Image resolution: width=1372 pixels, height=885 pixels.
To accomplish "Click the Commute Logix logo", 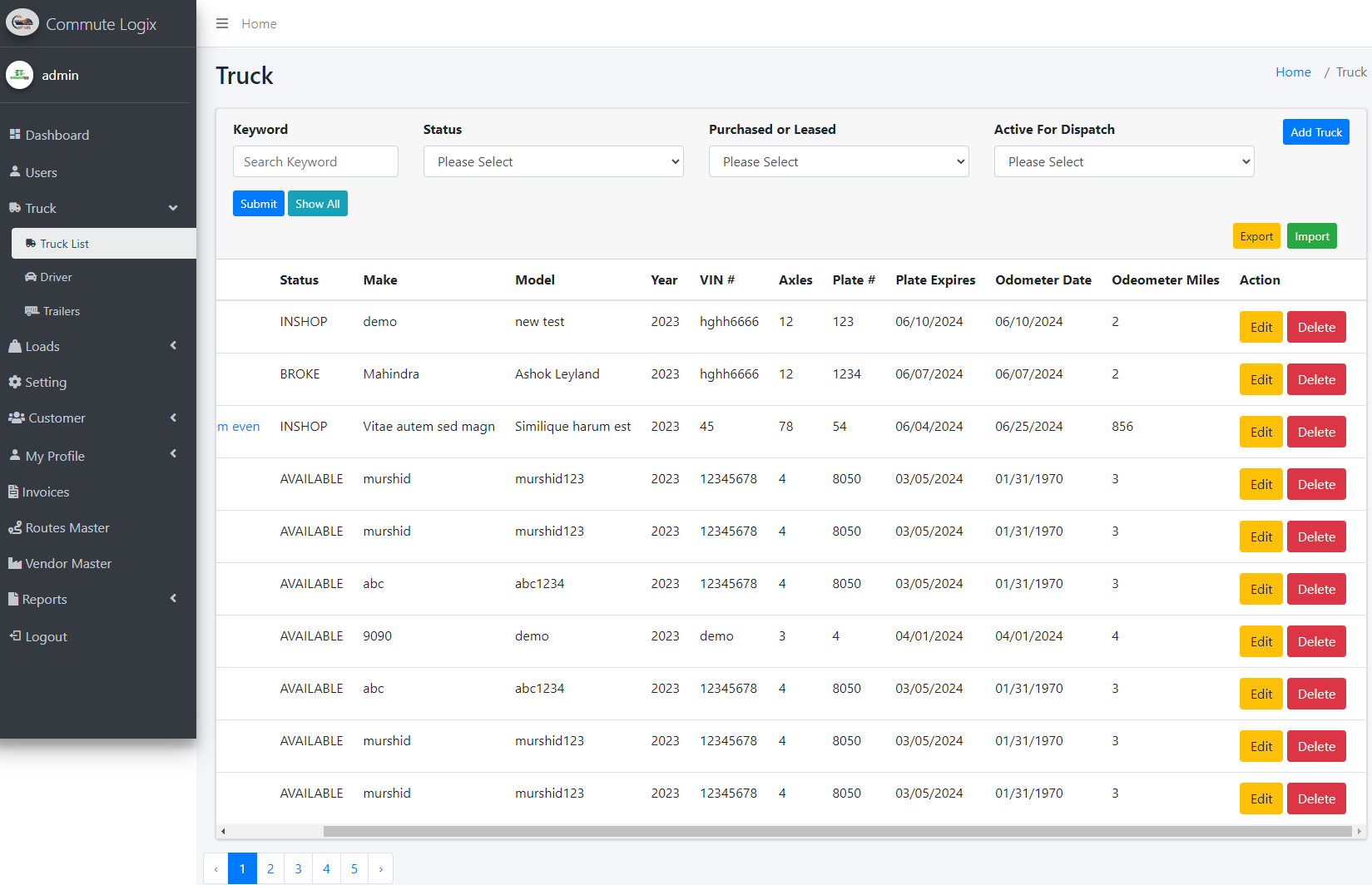I will [x=22, y=23].
